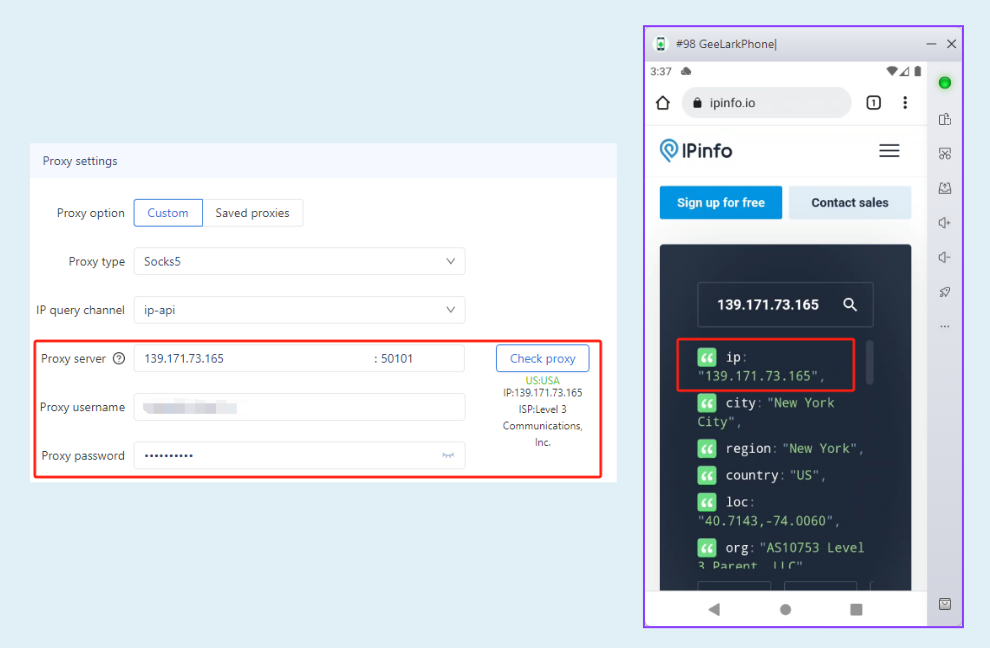Click the quote icon next to region field
Screen dimensions: 990x648
coord(707,448)
